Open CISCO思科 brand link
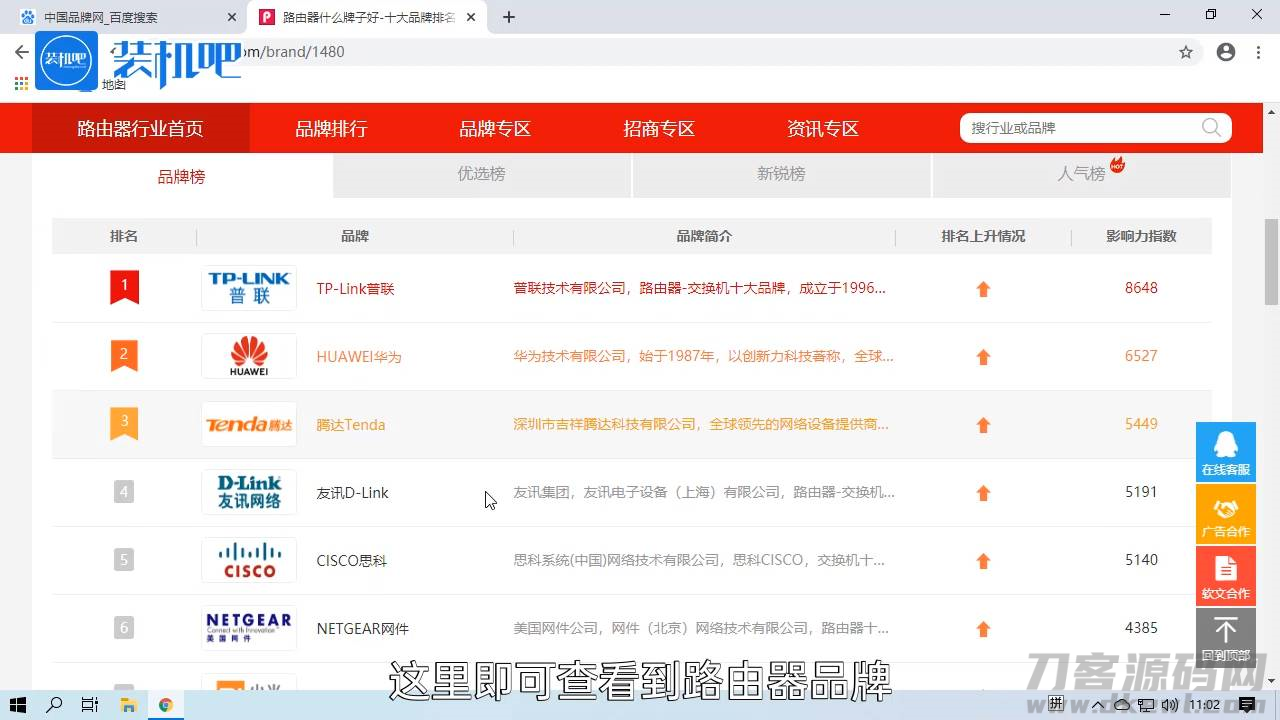 (x=352, y=560)
